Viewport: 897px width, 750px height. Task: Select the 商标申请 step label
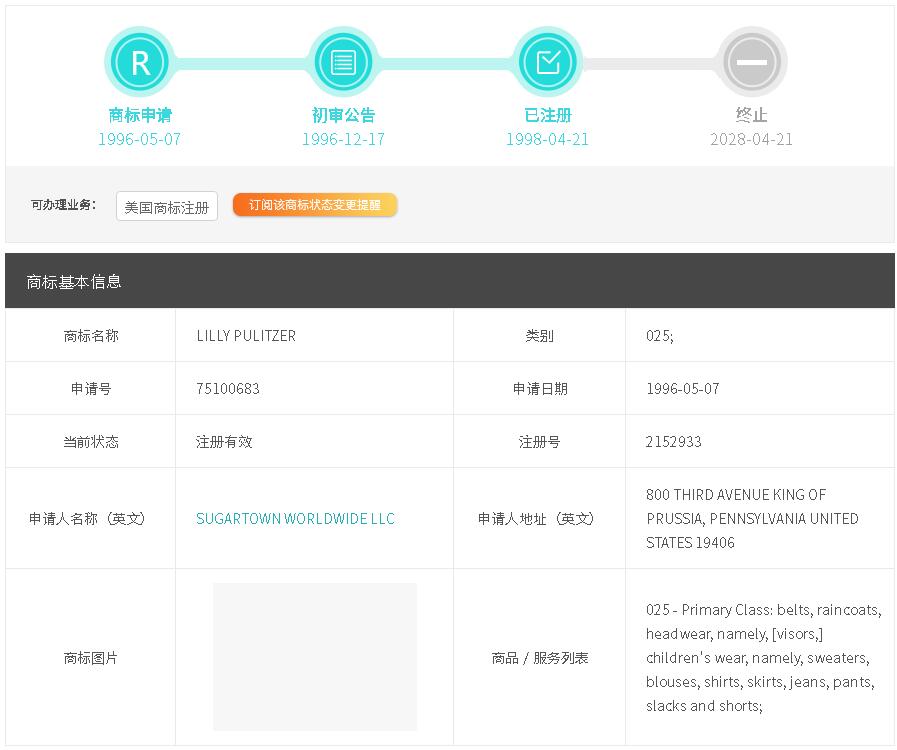pyautogui.click(x=140, y=115)
